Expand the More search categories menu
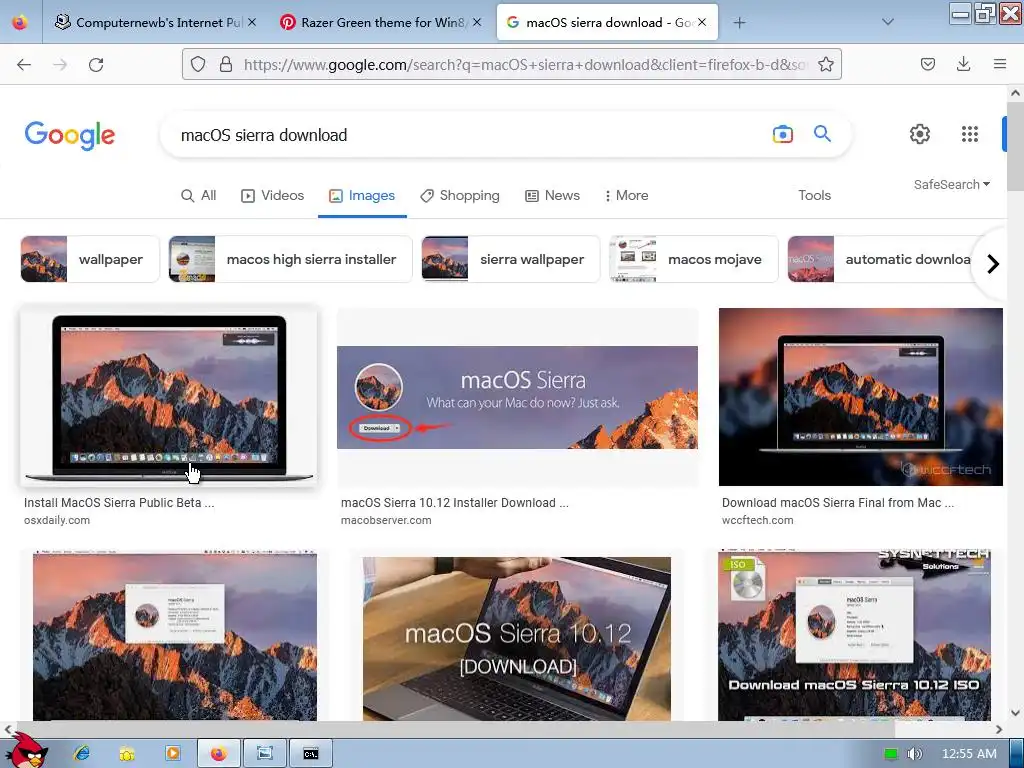The width and height of the screenshot is (1024, 768). [626, 195]
